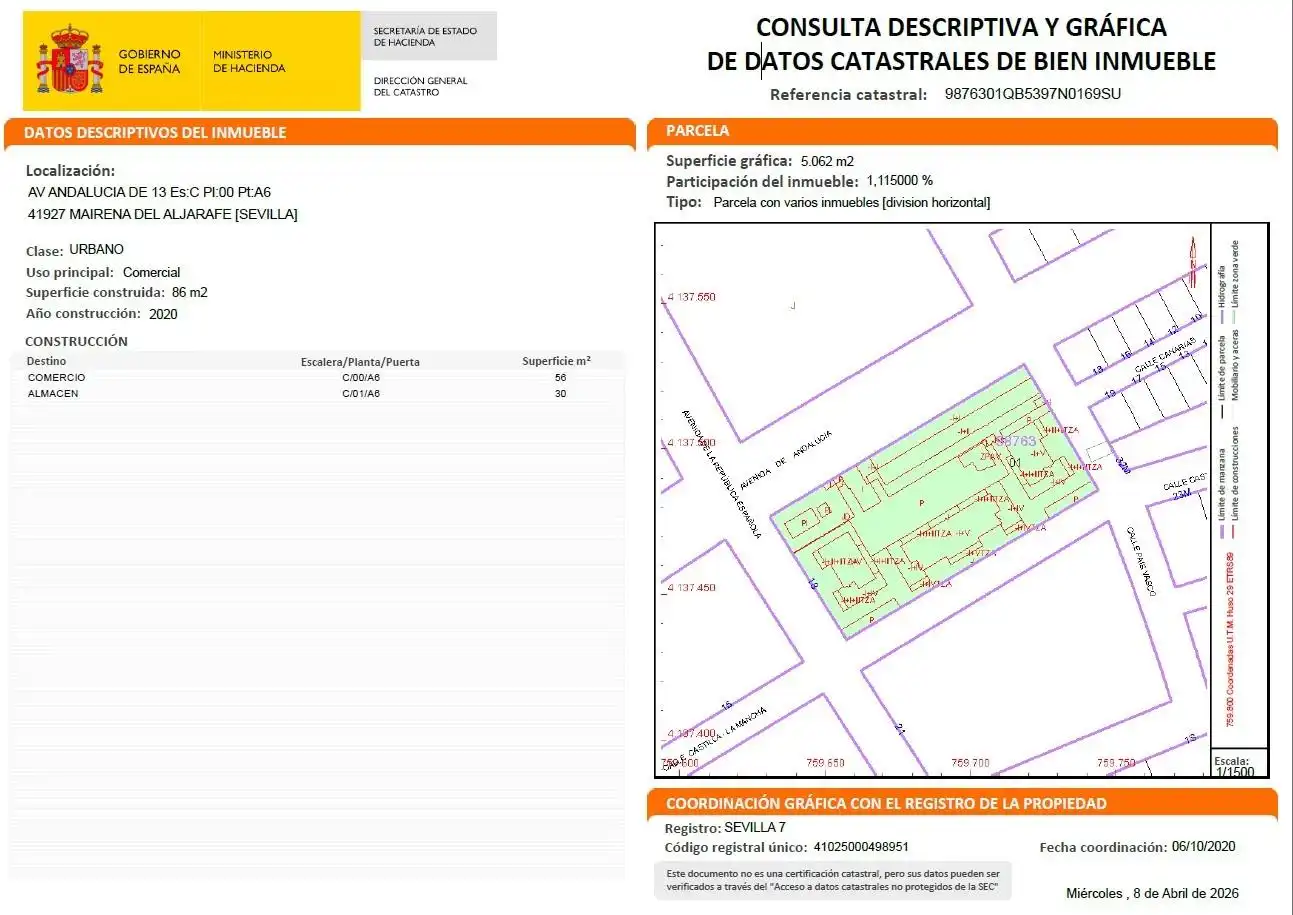
Task: Click the registry value 'SEVILLA 7'
Action: click(755, 827)
